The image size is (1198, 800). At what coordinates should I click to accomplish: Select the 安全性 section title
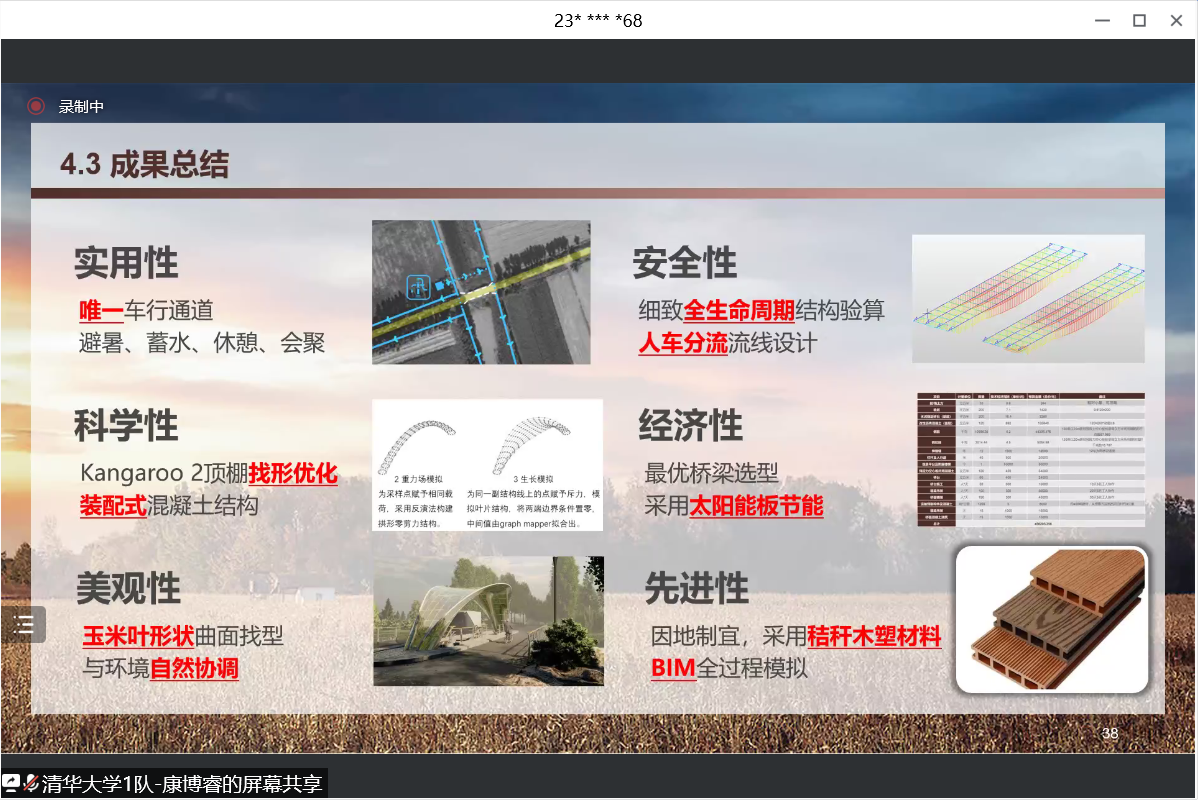click(684, 262)
